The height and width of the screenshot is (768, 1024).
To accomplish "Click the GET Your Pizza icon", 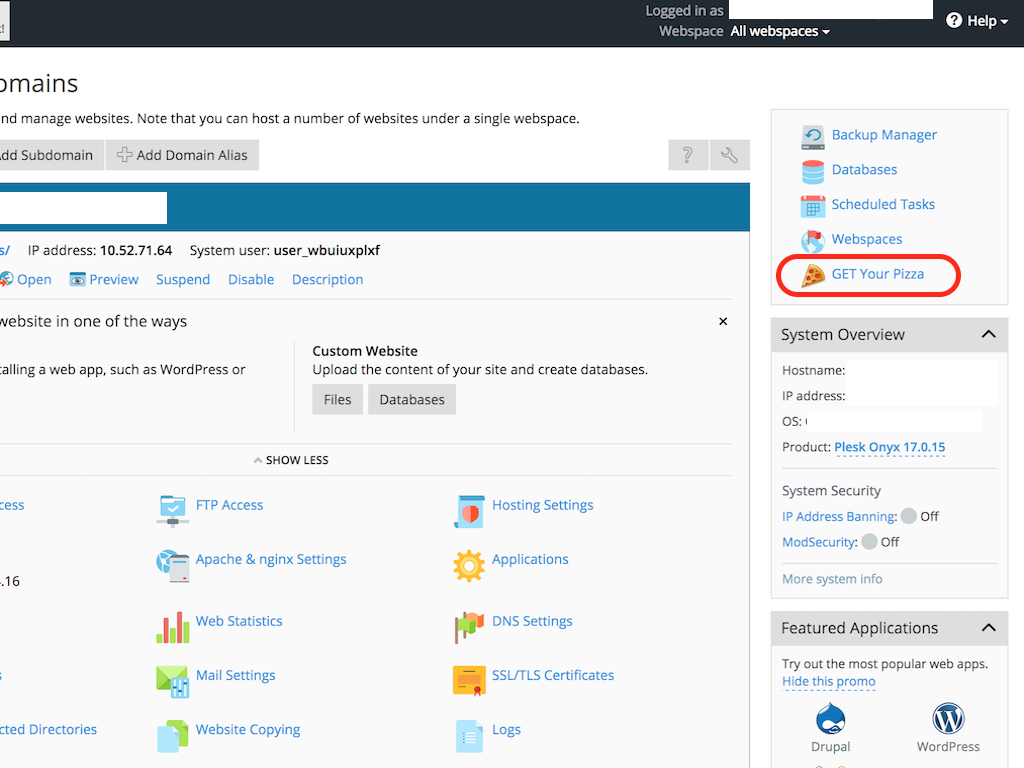I will 813,275.
